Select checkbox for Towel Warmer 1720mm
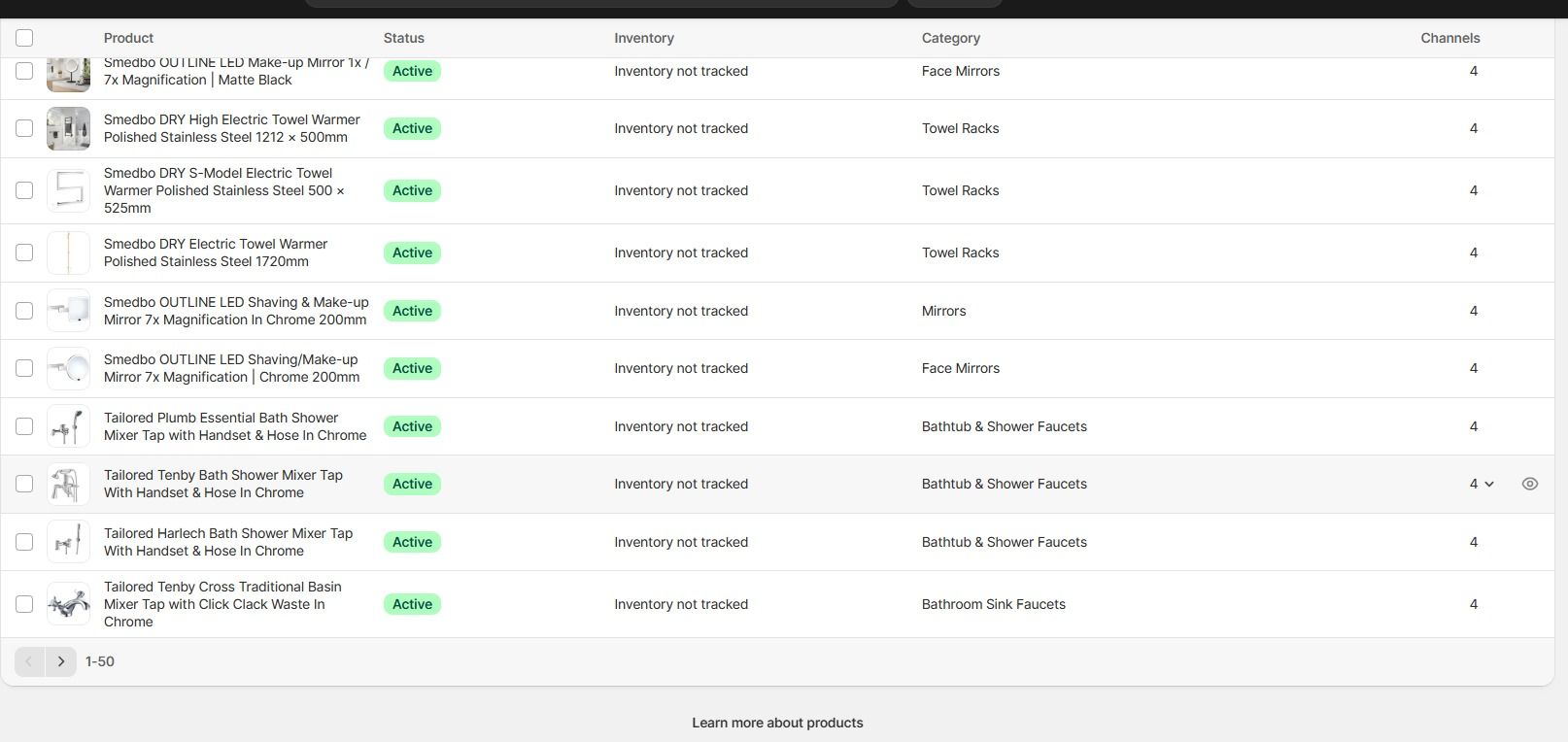 [x=24, y=253]
